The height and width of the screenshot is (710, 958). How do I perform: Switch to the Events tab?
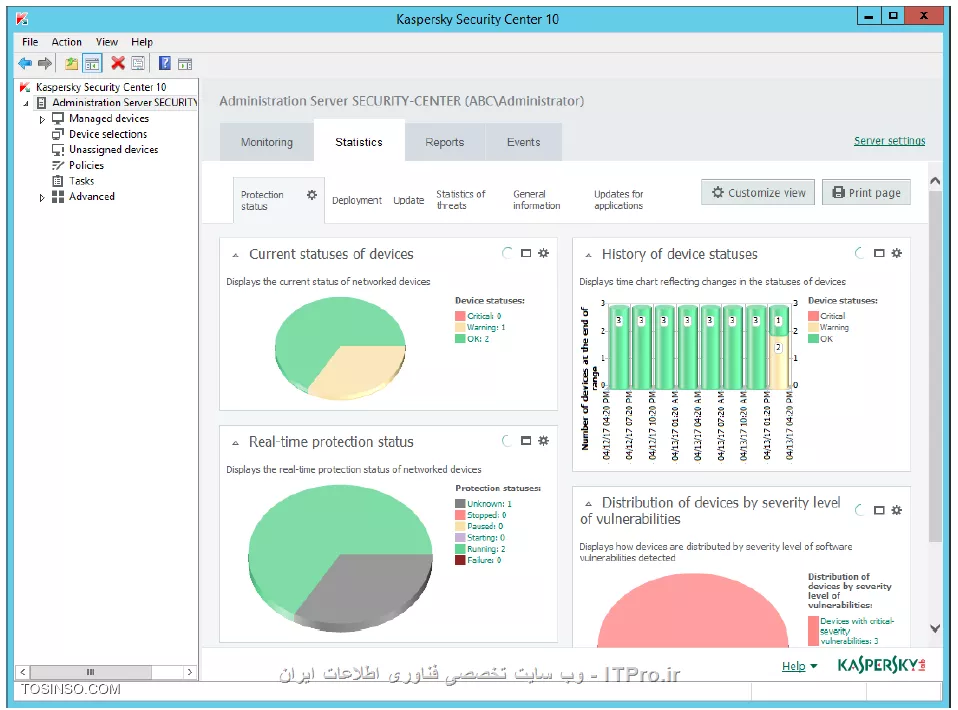tap(524, 142)
